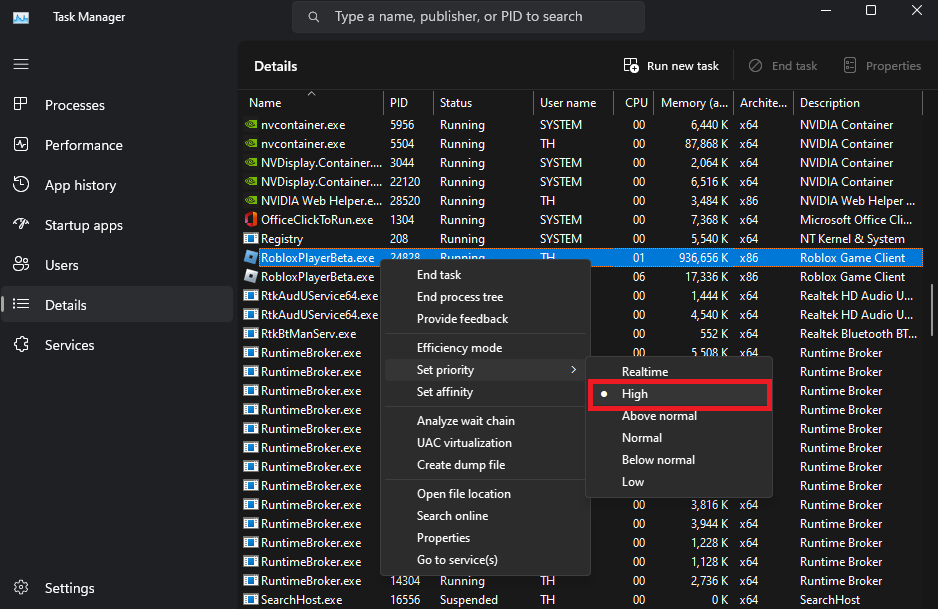Open the hamburger navigation menu icon
938x609 pixels.
[x=21, y=64]
